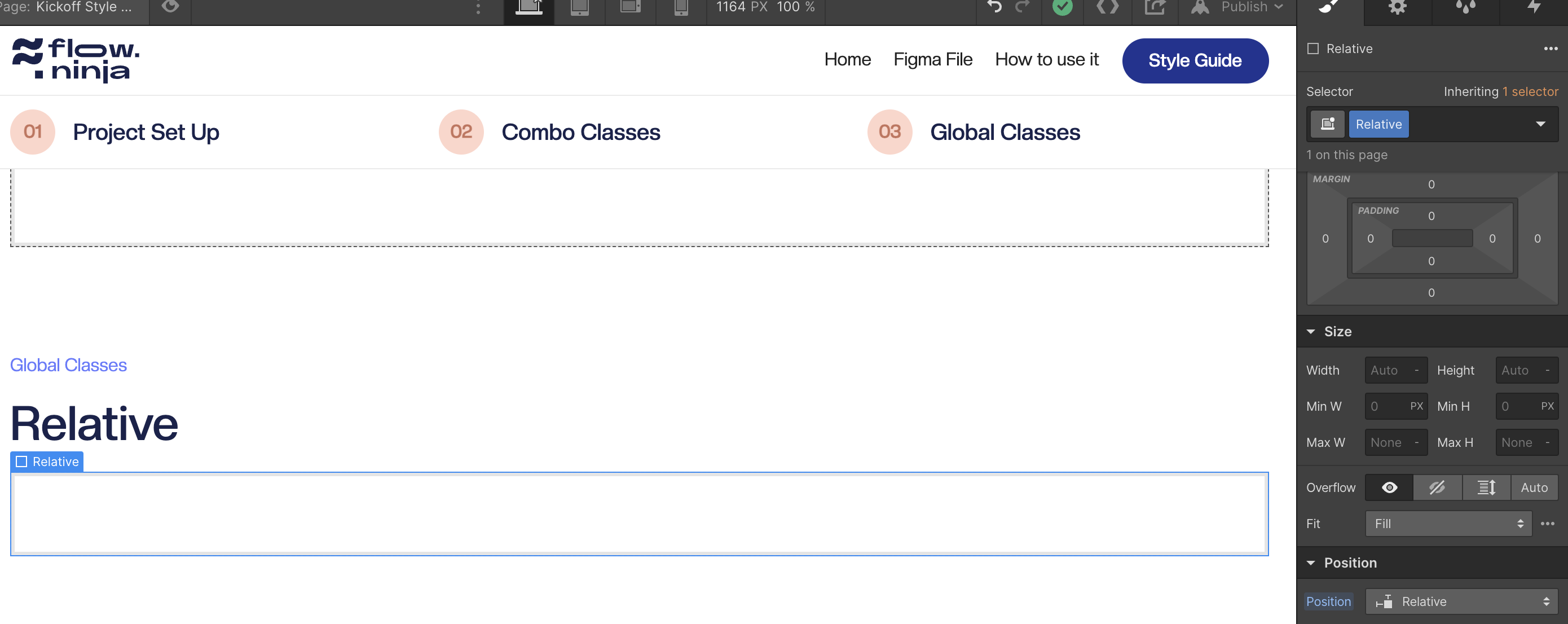The height and width of the screenshot is (624, 1568).
Task: Open more Fit options three dots
Action: click(x=1547, y=524)
